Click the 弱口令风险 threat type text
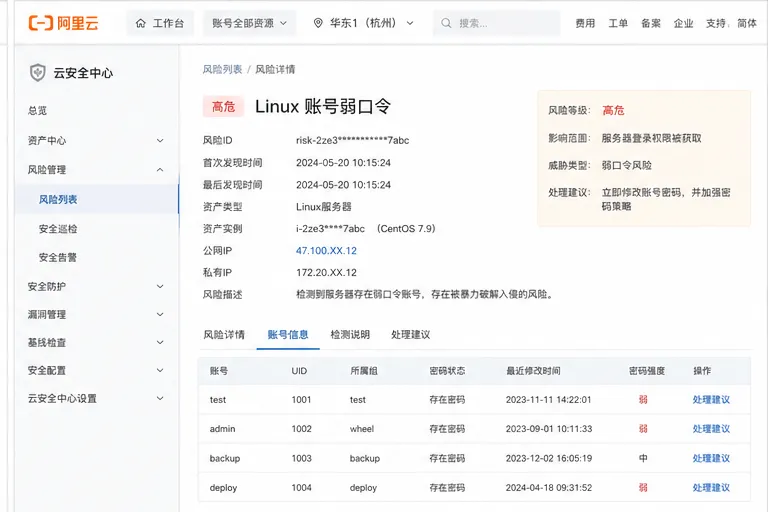The width and height of the screenshot is (768, 512). pyautogui.click(x=626, y=166)
